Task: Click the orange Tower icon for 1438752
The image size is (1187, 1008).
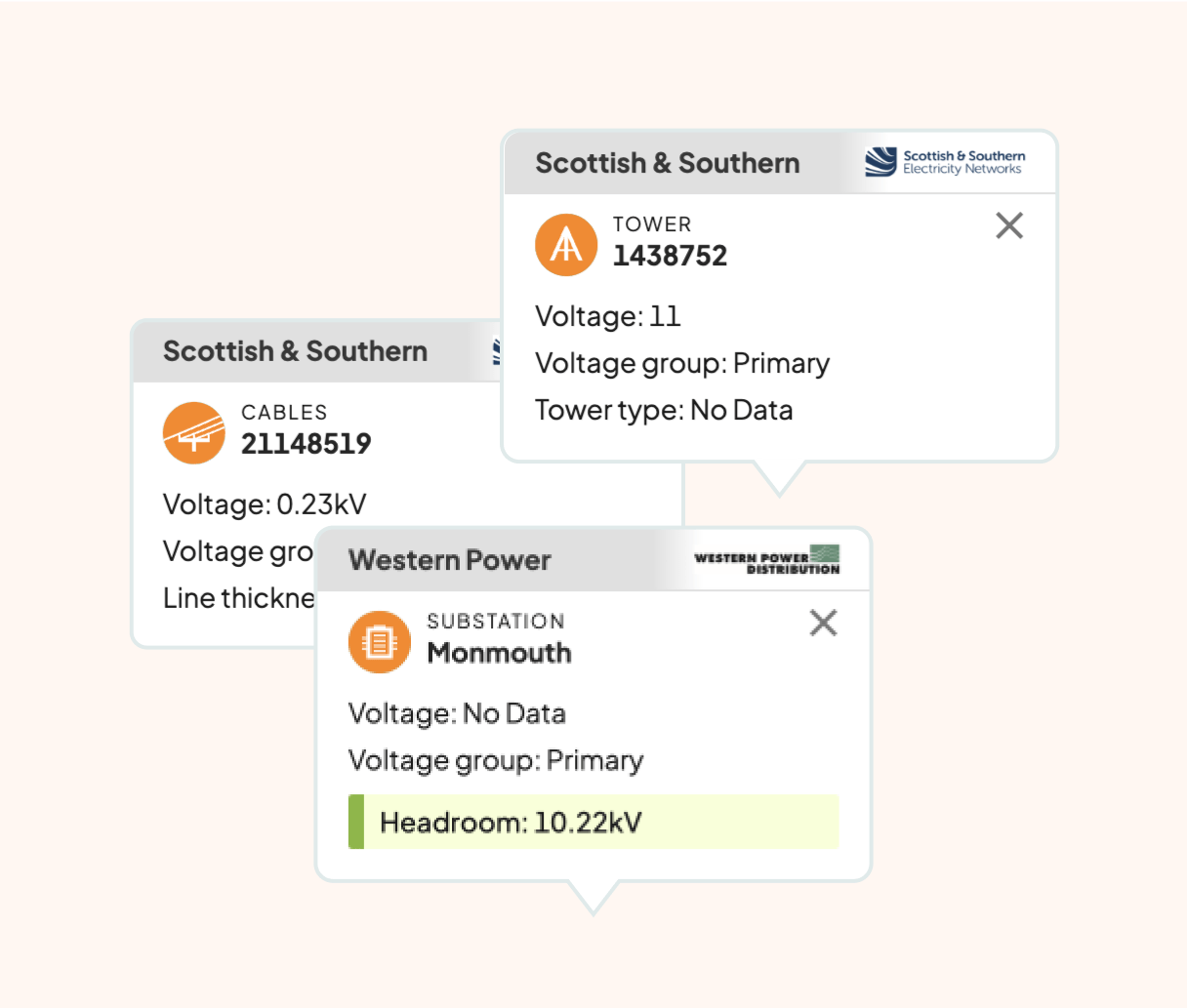Action: [565, 245]
